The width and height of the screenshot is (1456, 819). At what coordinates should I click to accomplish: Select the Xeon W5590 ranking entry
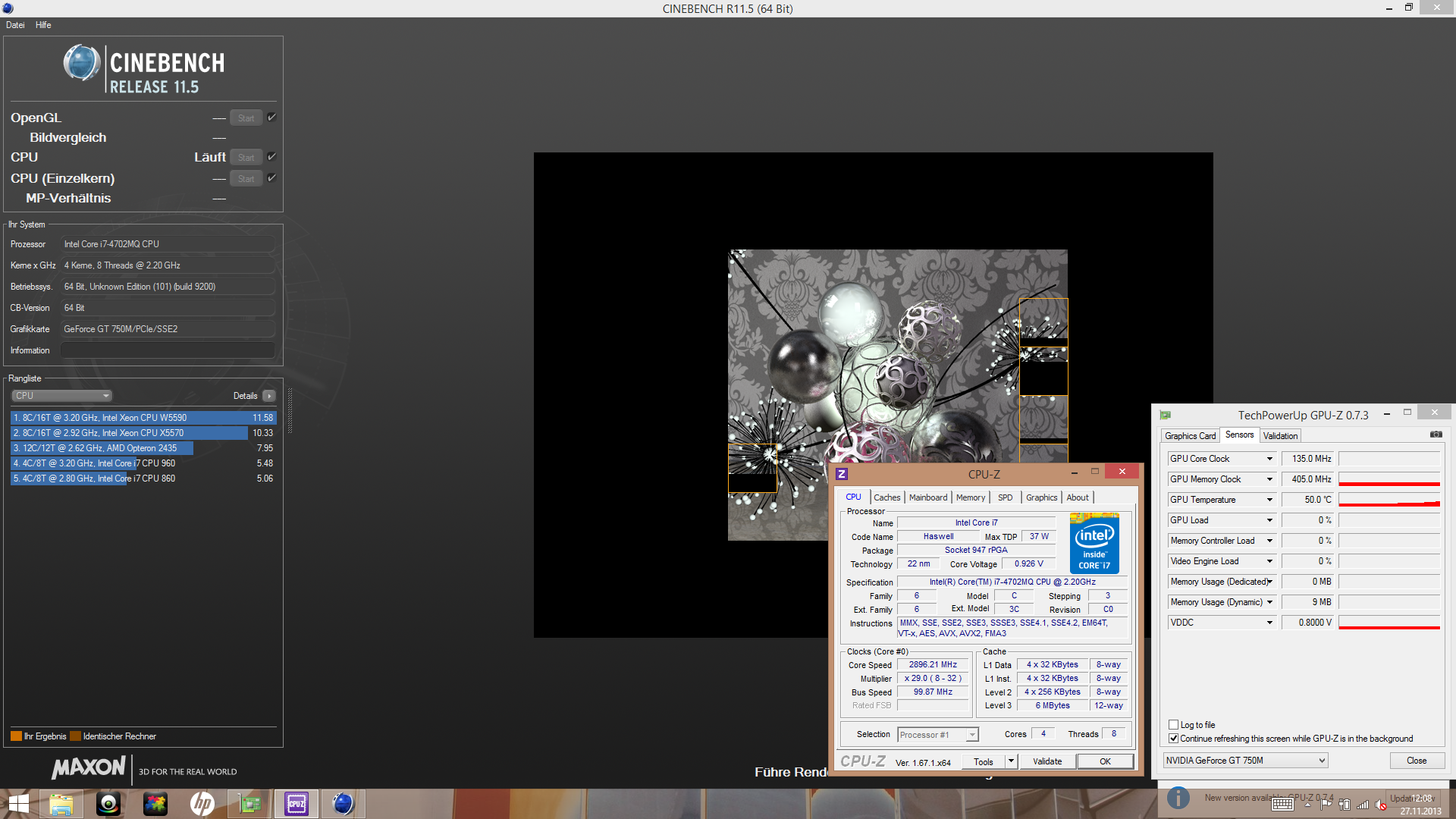[143, 418]
